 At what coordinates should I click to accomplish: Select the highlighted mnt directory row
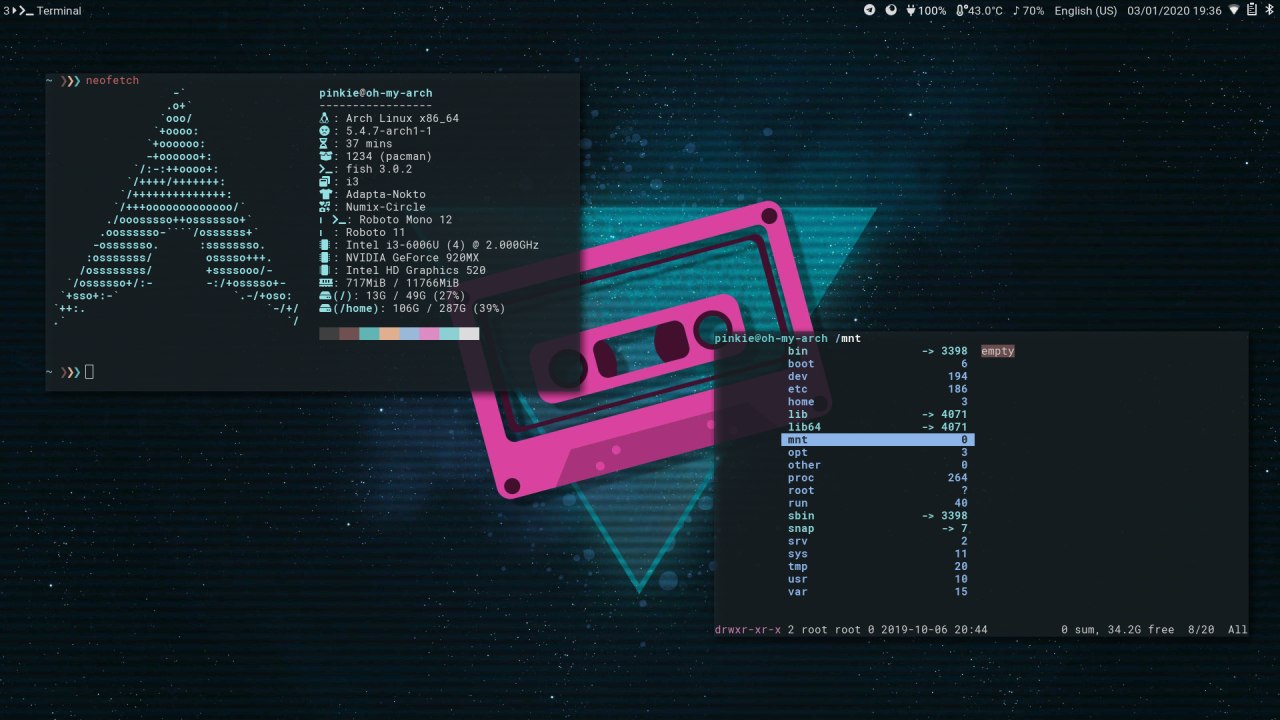click(x=878, y=440)
